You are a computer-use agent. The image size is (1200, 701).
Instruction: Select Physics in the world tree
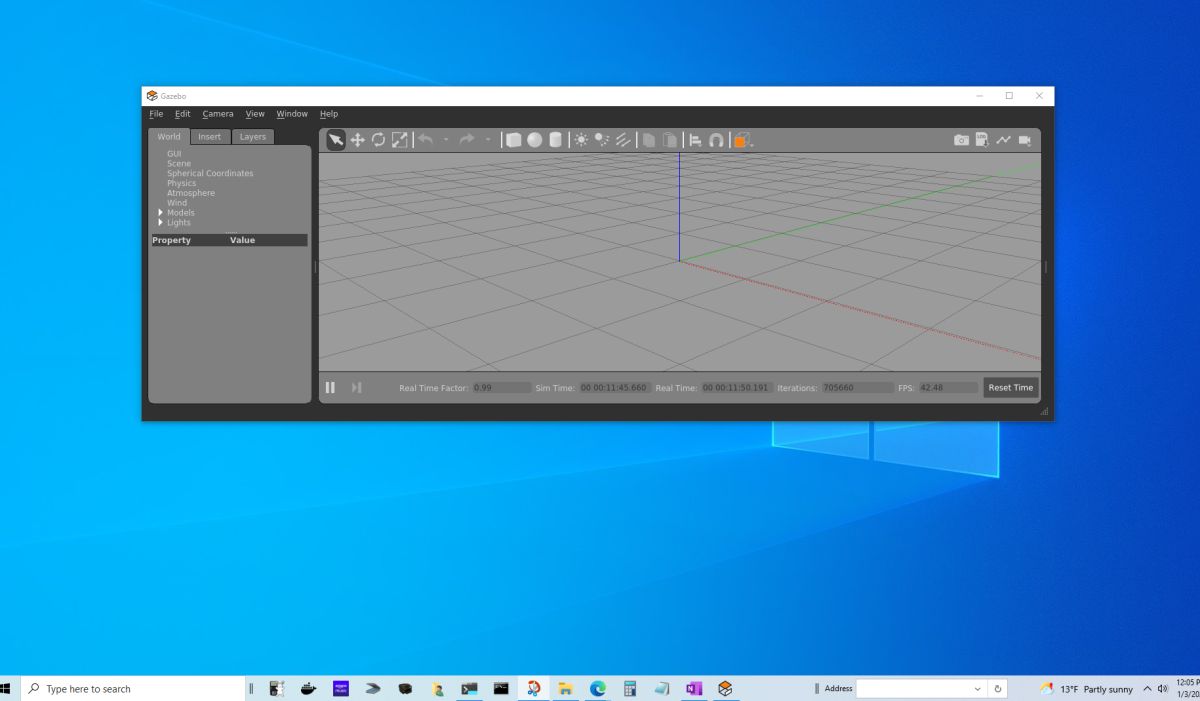(182, 183)
